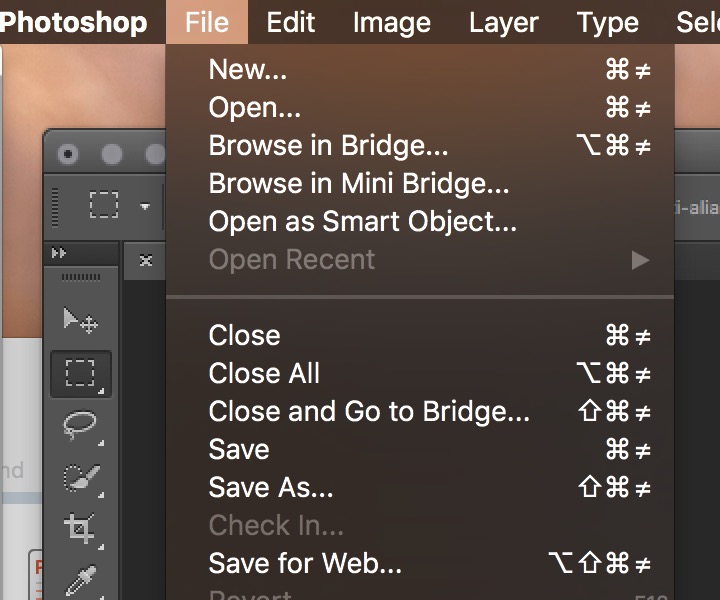Screen dimensions: 720x600
Task: Select the Rectangular Marquee tool in toolbox
Action: click(x=80, y=374)
